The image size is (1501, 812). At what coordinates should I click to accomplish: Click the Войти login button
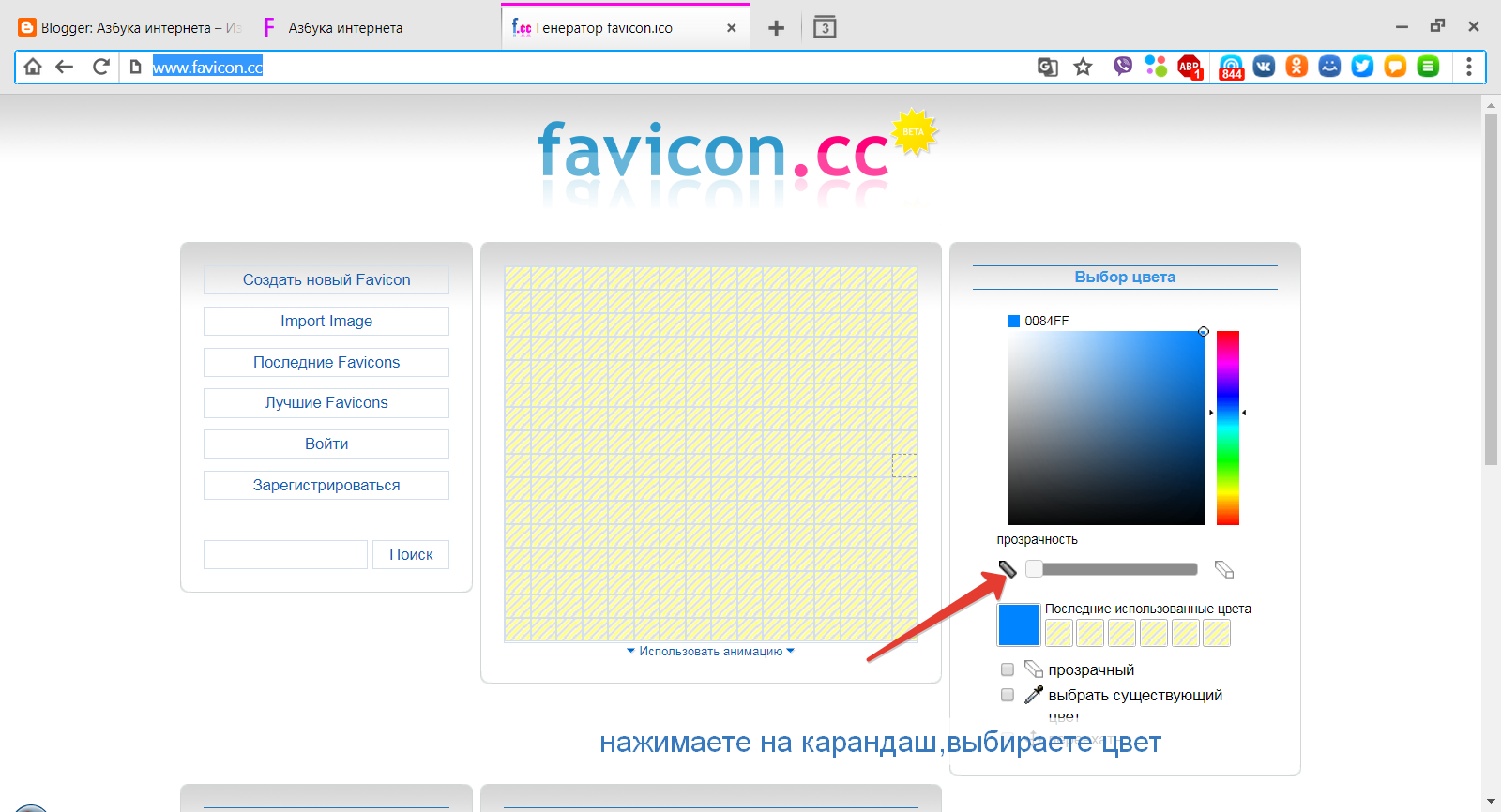click(326, 444)
